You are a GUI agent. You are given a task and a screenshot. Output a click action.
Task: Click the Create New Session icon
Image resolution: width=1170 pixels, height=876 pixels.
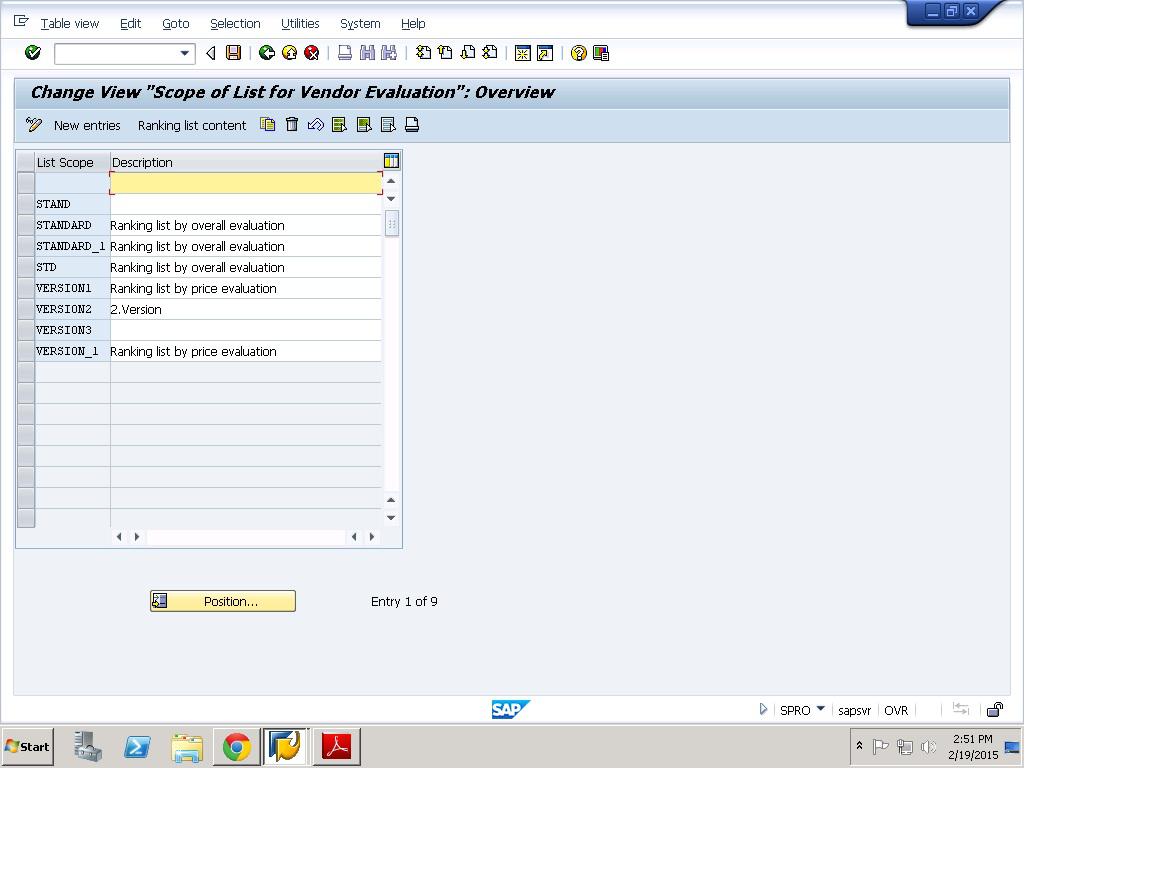[x=523, y=53]
